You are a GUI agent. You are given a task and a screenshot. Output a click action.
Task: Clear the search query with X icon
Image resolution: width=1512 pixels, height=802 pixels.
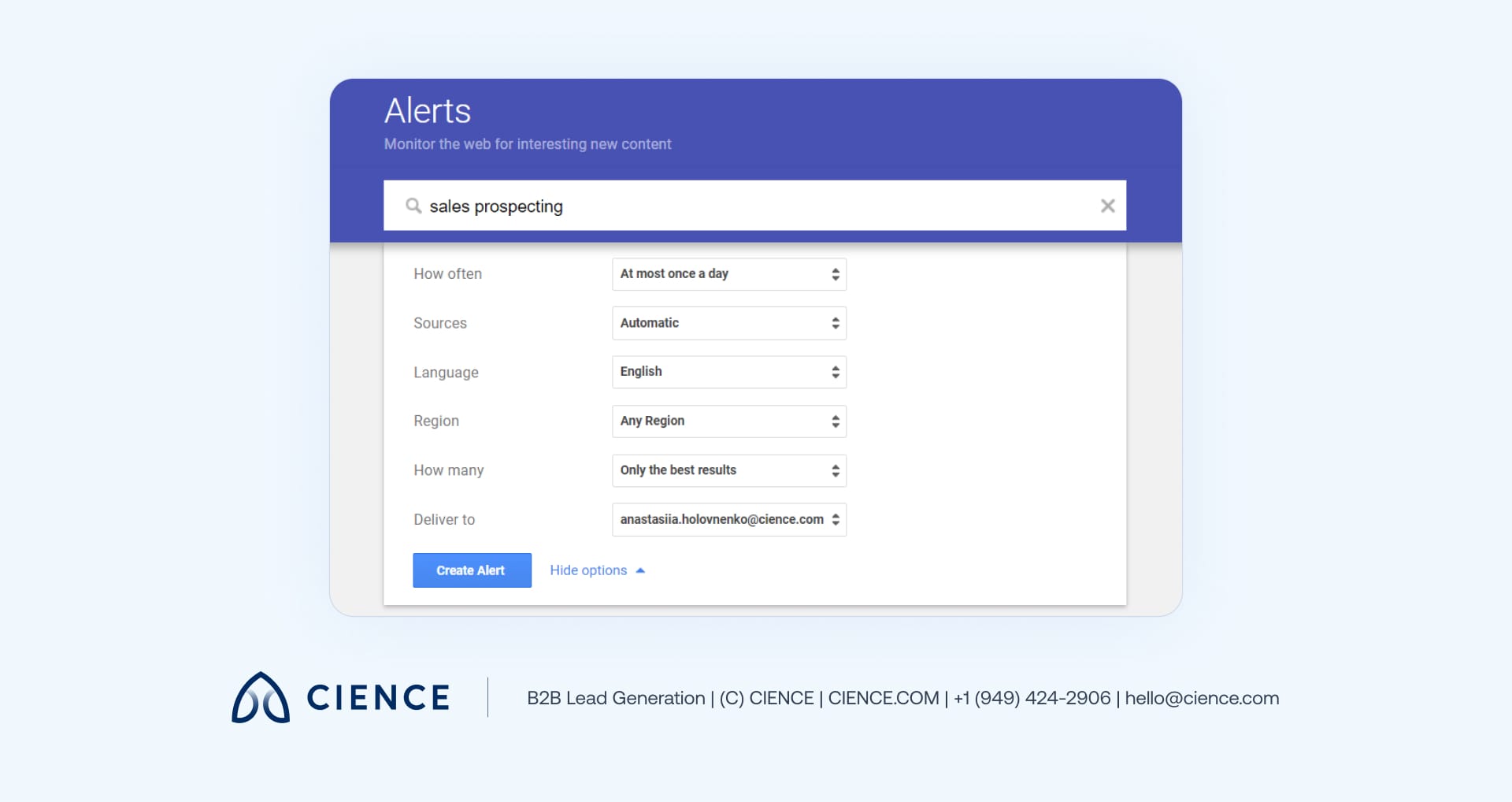click(1107, 206)
